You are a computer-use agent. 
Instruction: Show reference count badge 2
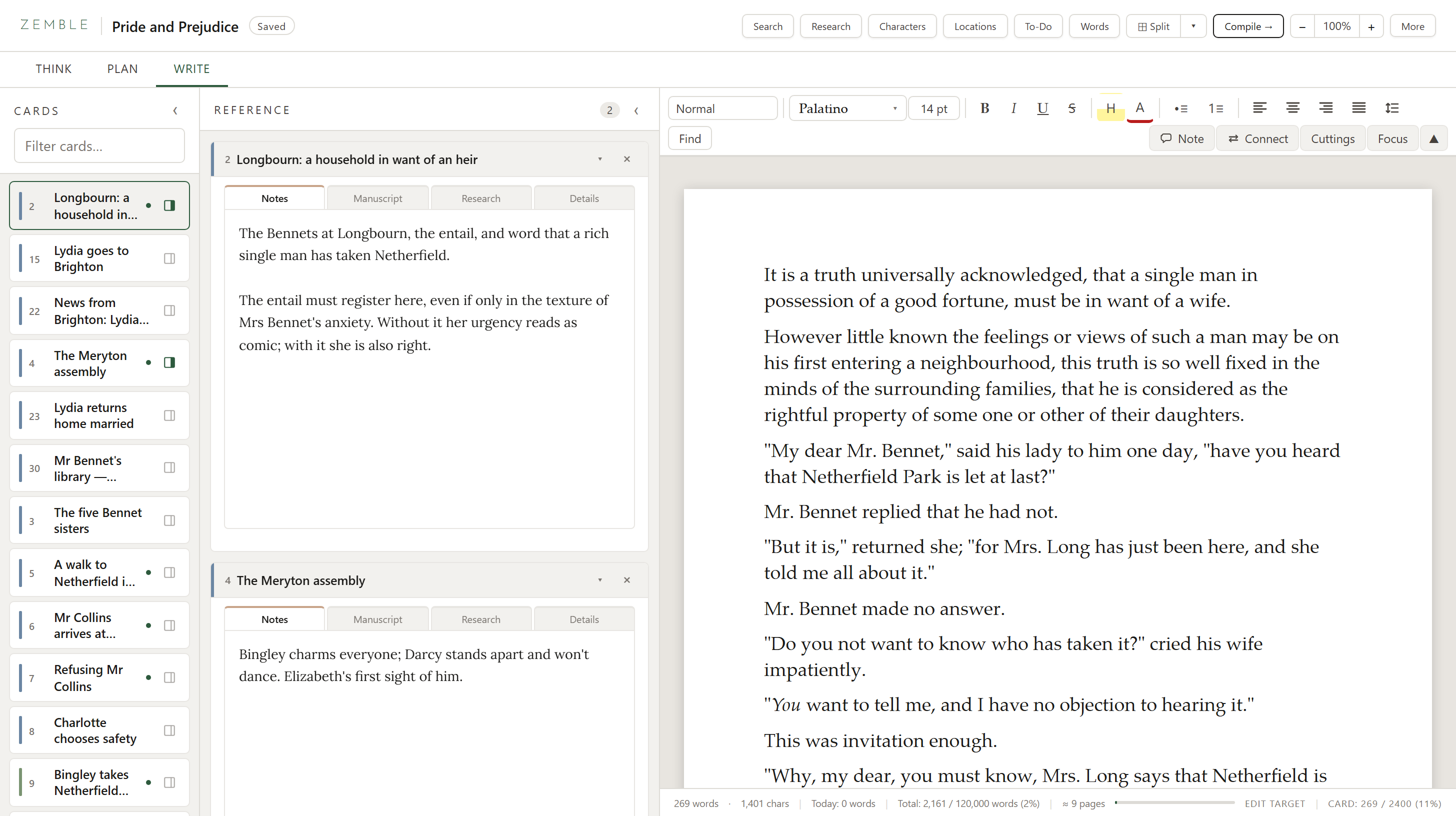[x=609, y=110]
